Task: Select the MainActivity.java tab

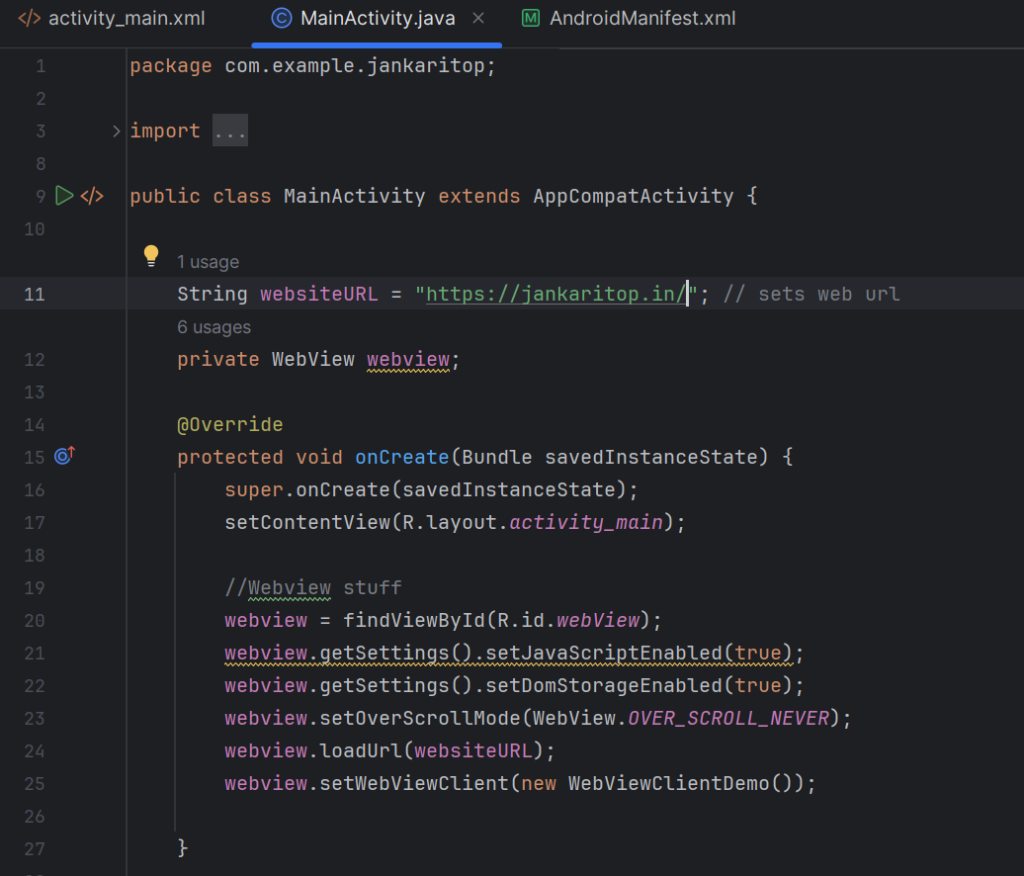Action: tap(377, 18)
